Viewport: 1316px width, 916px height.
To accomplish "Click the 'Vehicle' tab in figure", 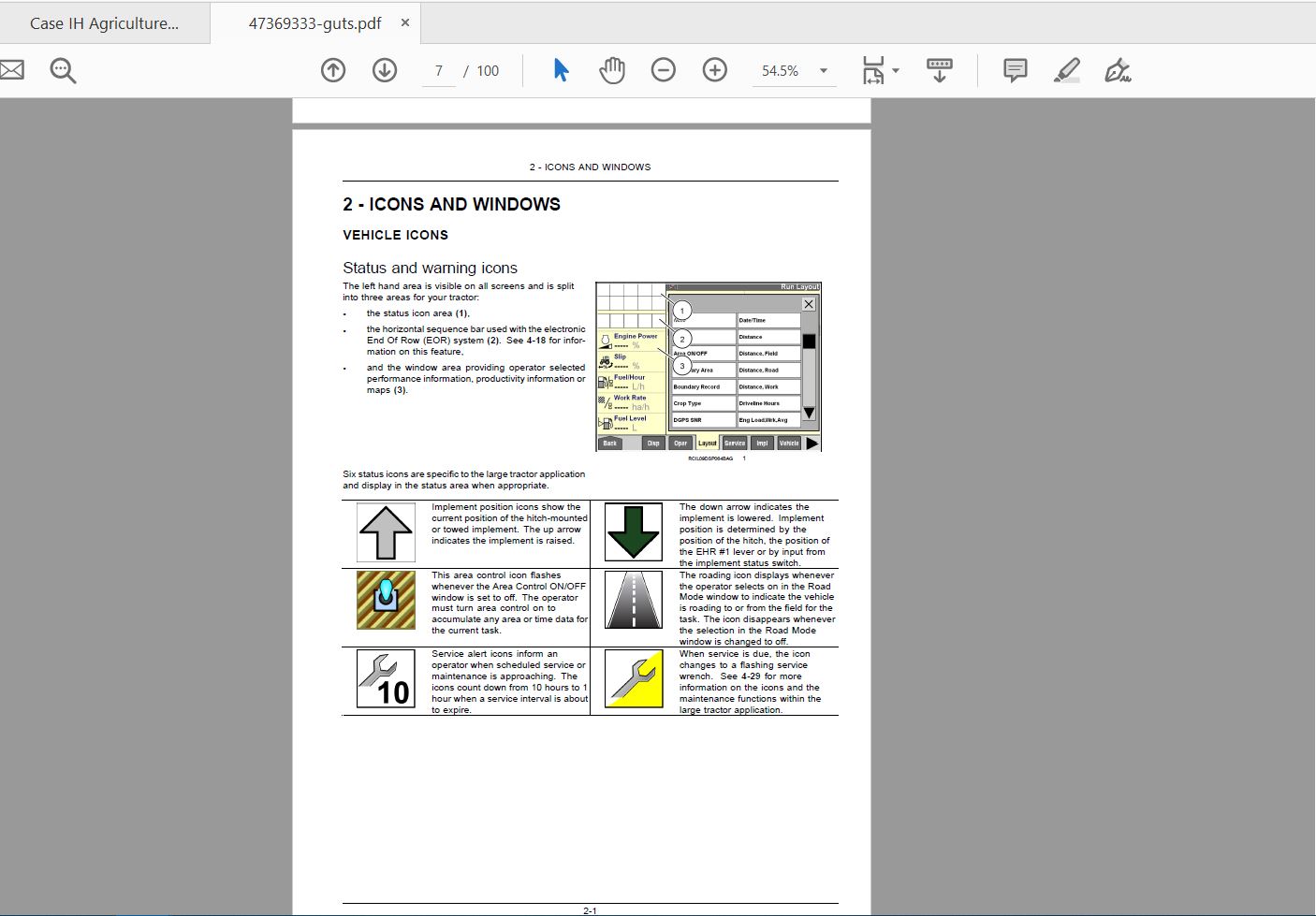I will pyautogui.click(x=789, y=443).
